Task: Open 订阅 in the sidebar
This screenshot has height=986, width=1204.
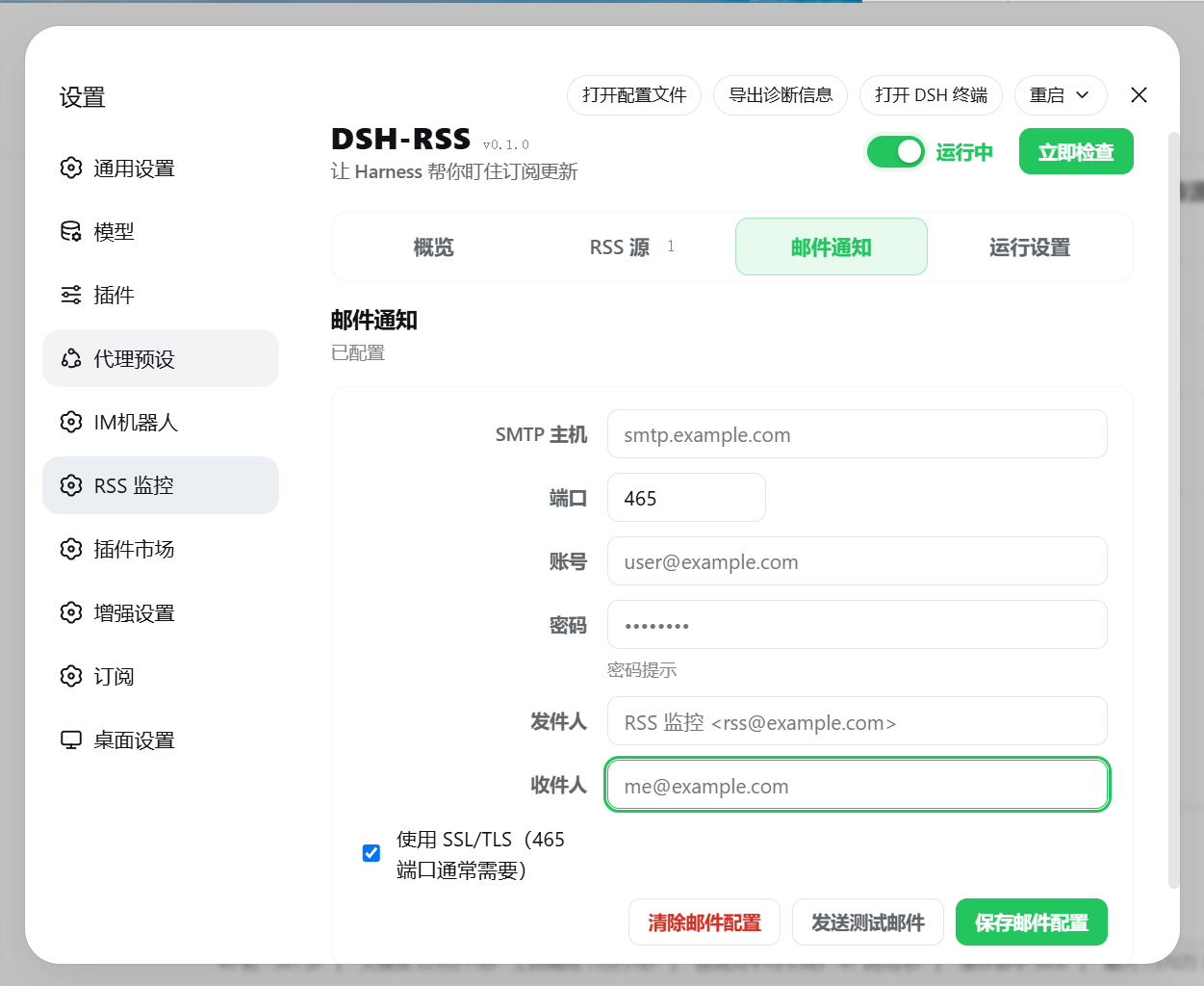Action: click(161, 676)
